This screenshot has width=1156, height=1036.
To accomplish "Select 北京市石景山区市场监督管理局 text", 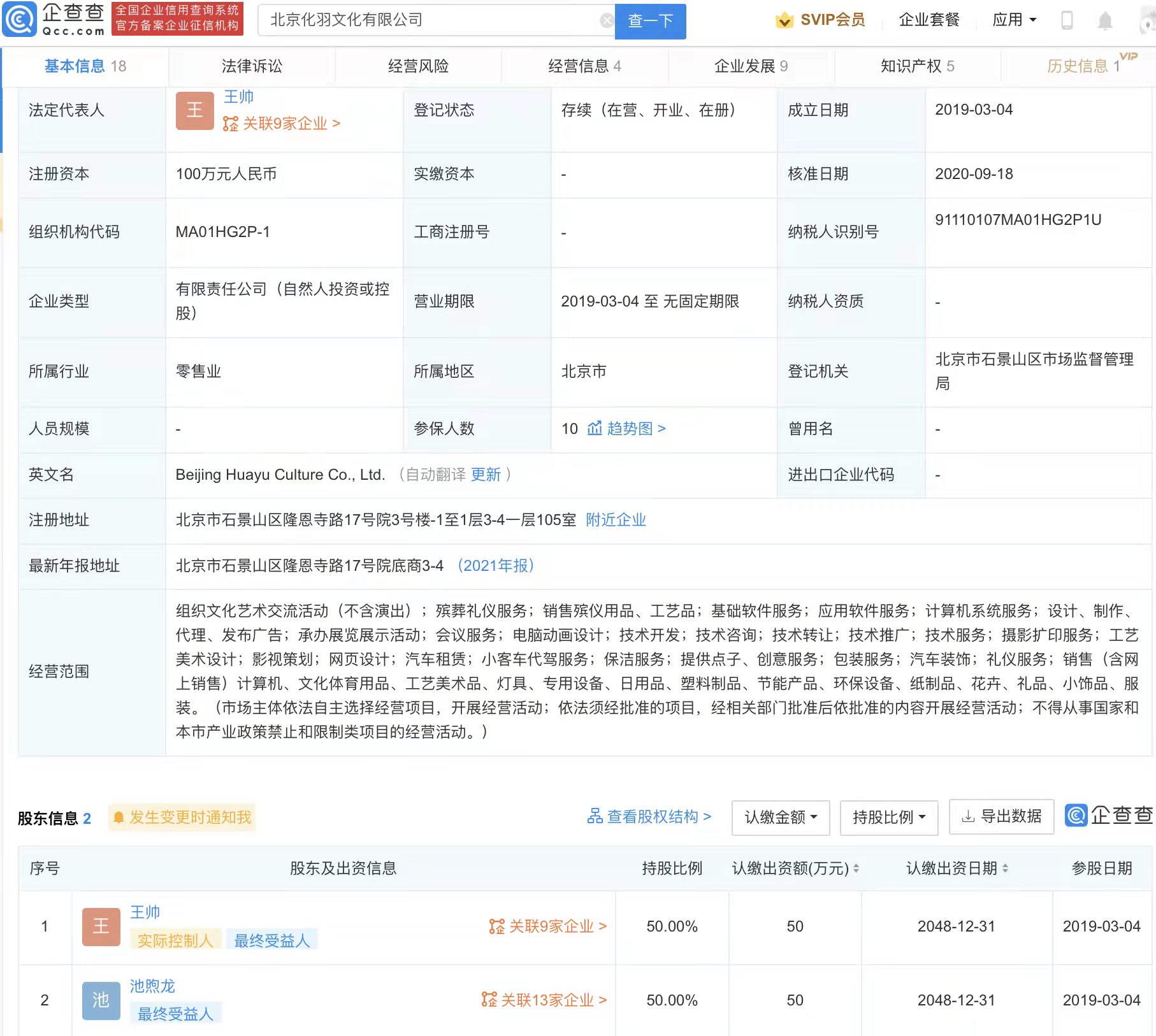I will (1034, 371).
